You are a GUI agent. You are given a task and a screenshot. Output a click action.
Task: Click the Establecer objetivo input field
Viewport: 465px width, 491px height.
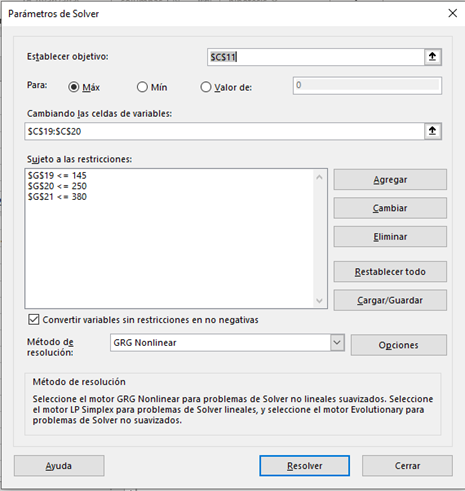coord(316,57)
